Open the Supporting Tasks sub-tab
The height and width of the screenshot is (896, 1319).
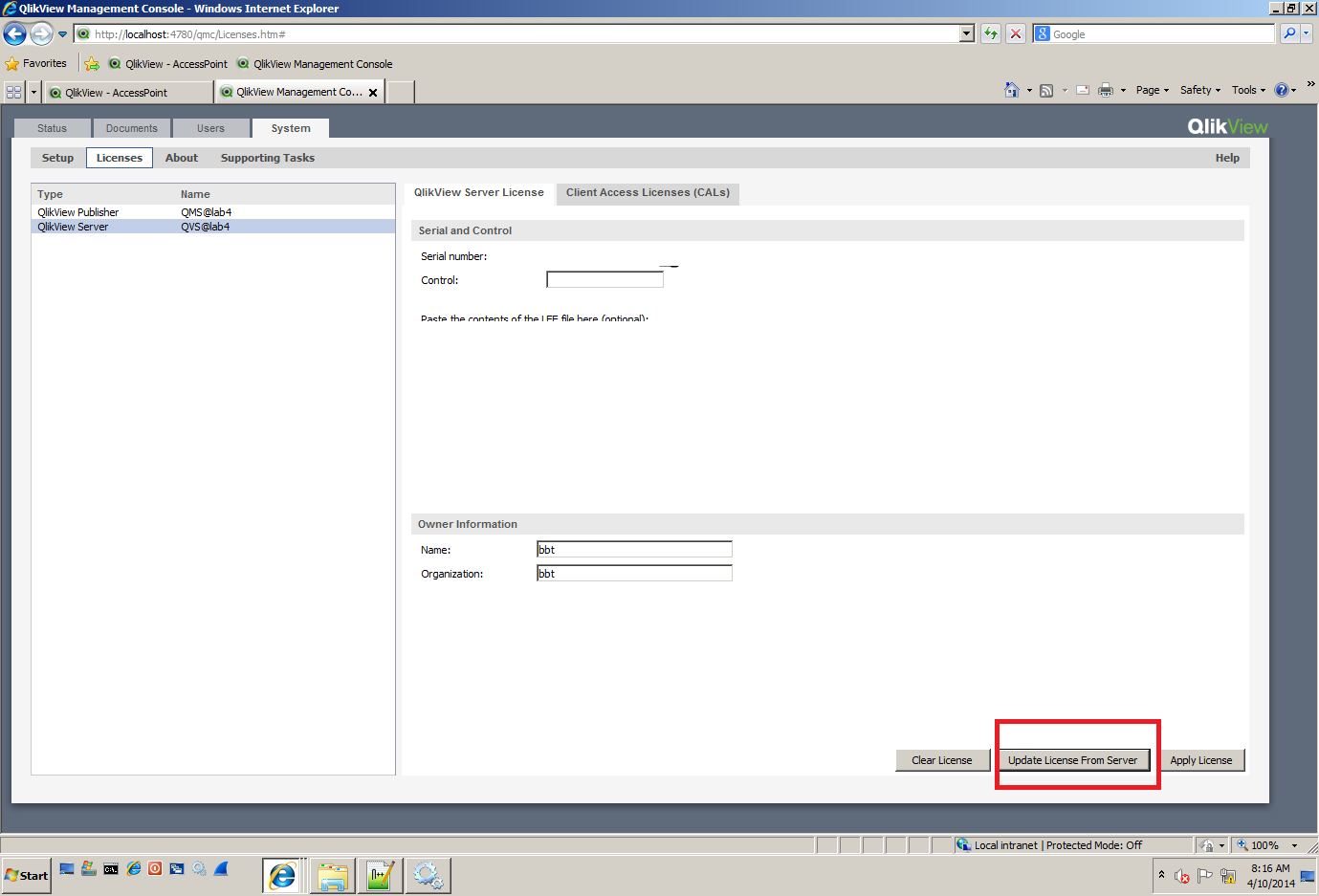tap(268, 158)
